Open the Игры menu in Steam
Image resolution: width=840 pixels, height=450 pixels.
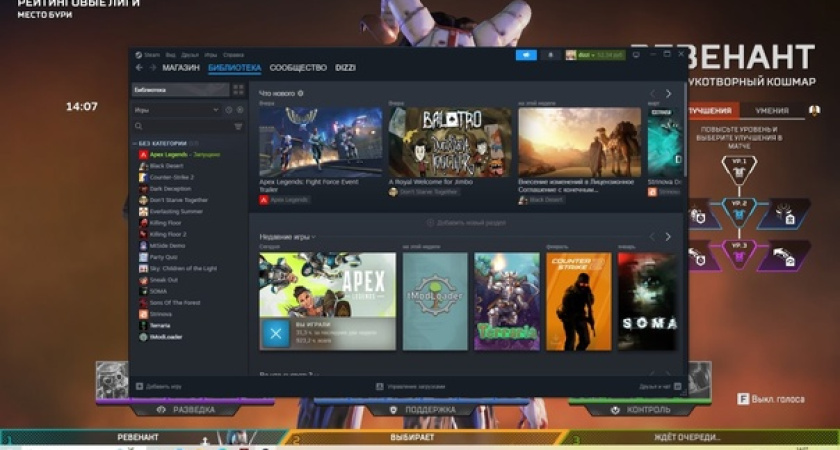point(211,55)
